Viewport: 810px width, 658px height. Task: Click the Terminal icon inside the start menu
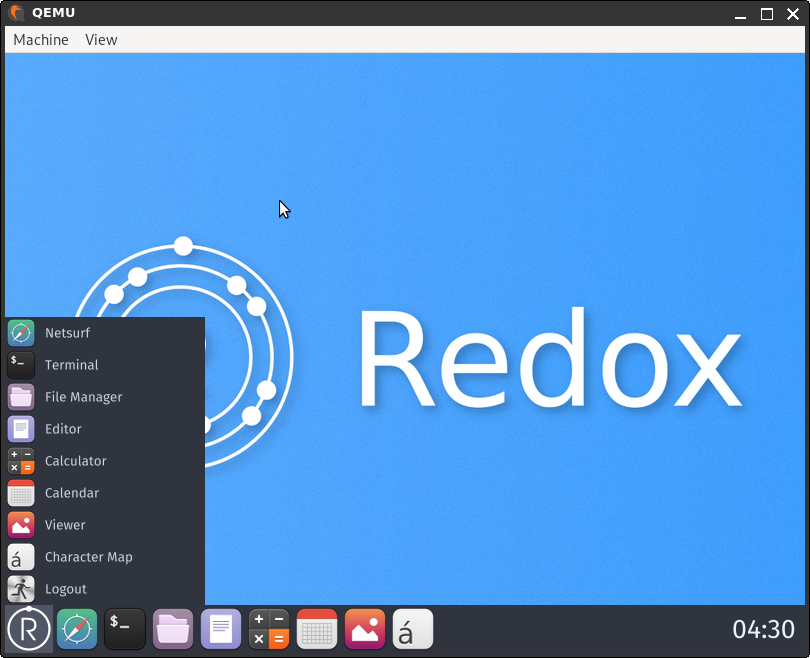(x=20, y=364)
